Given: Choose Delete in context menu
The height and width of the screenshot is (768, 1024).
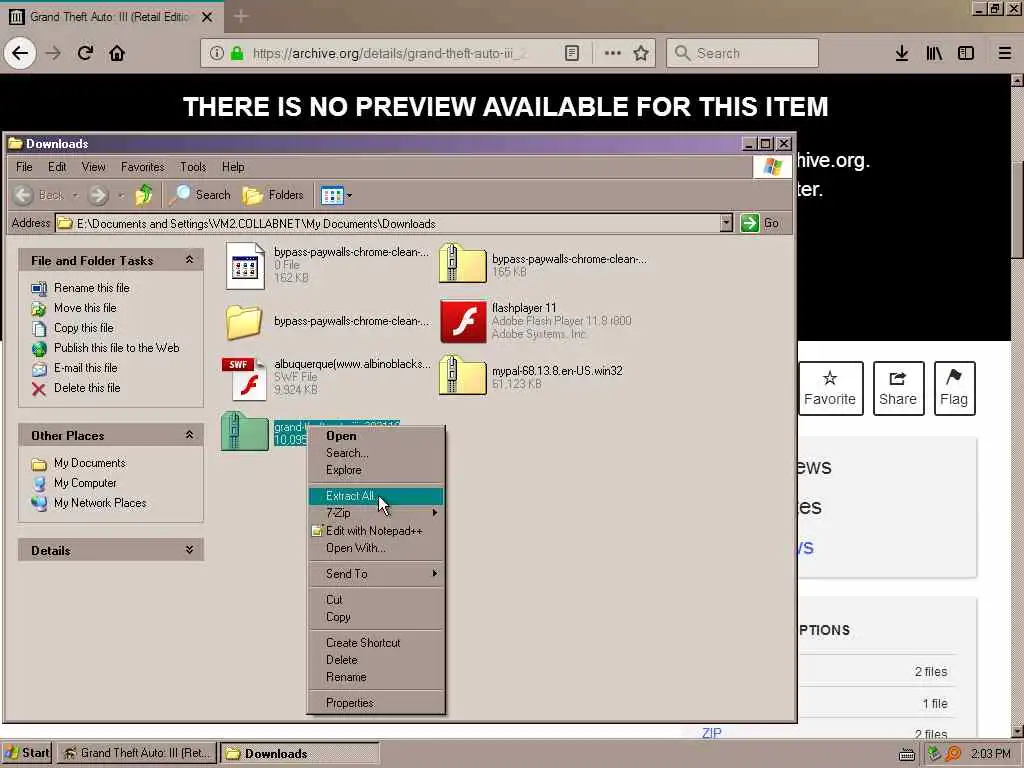Looking at the screenshot, I should point(376,660).
